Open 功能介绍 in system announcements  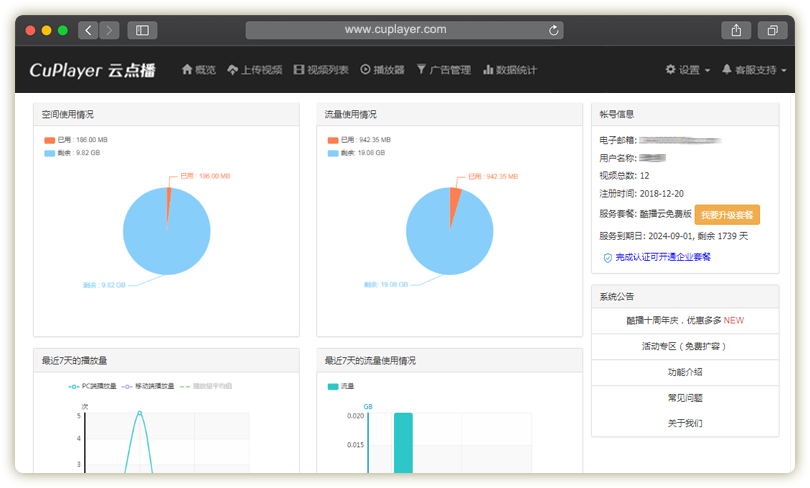[685, 372]
